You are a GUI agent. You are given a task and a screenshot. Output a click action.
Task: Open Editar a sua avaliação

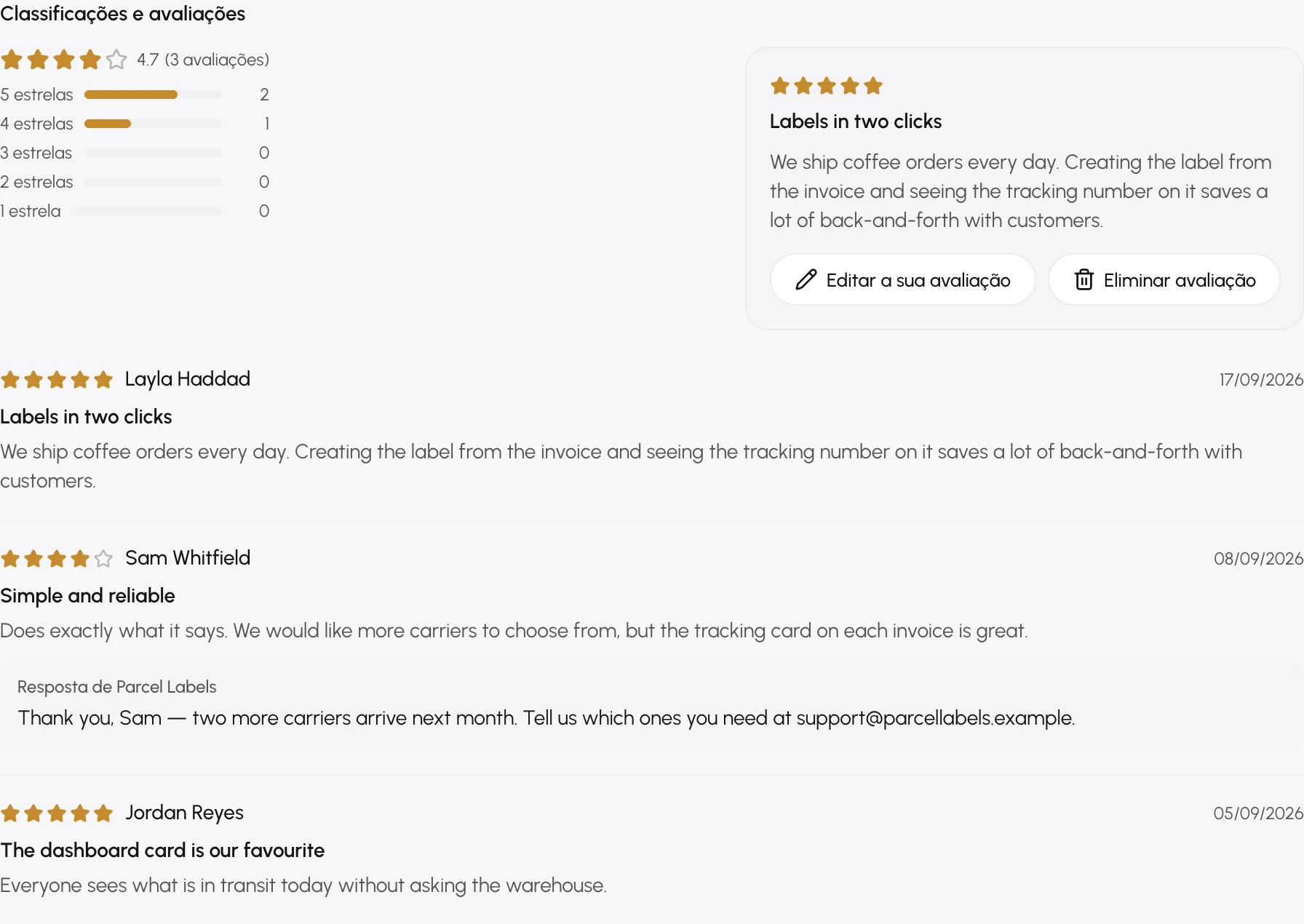coord(902,279)
